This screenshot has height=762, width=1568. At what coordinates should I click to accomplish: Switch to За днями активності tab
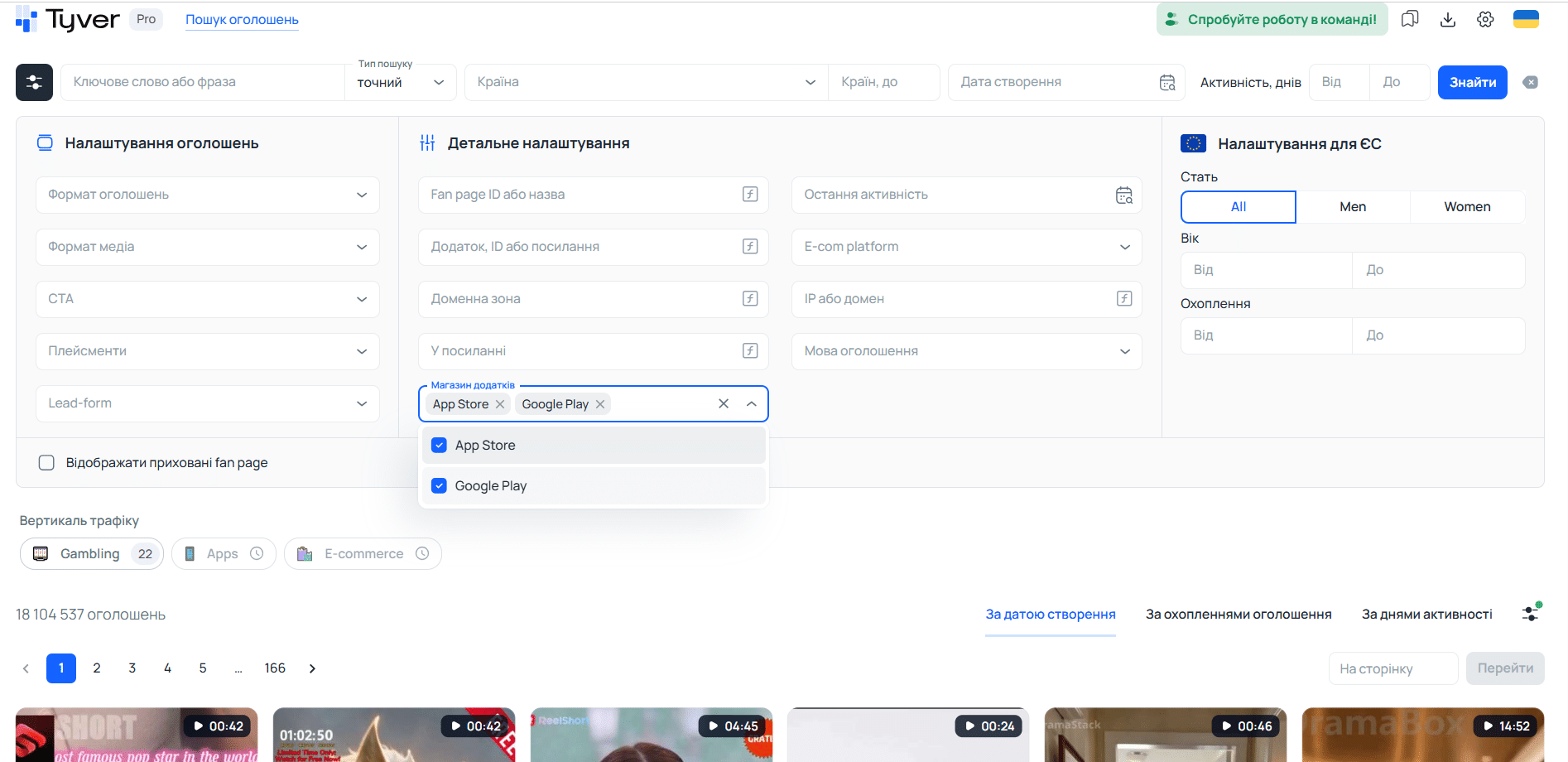point(1427,615)
